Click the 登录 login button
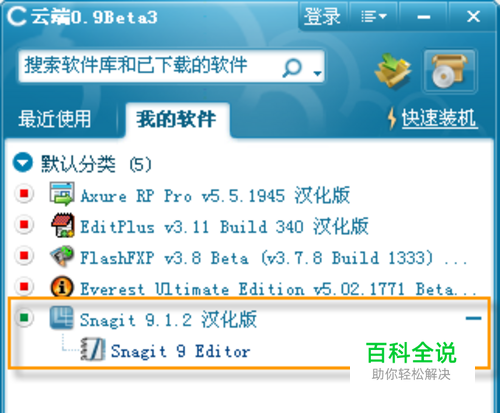The height and width of the screenshot is (413, 500). [x=322, y=16]
